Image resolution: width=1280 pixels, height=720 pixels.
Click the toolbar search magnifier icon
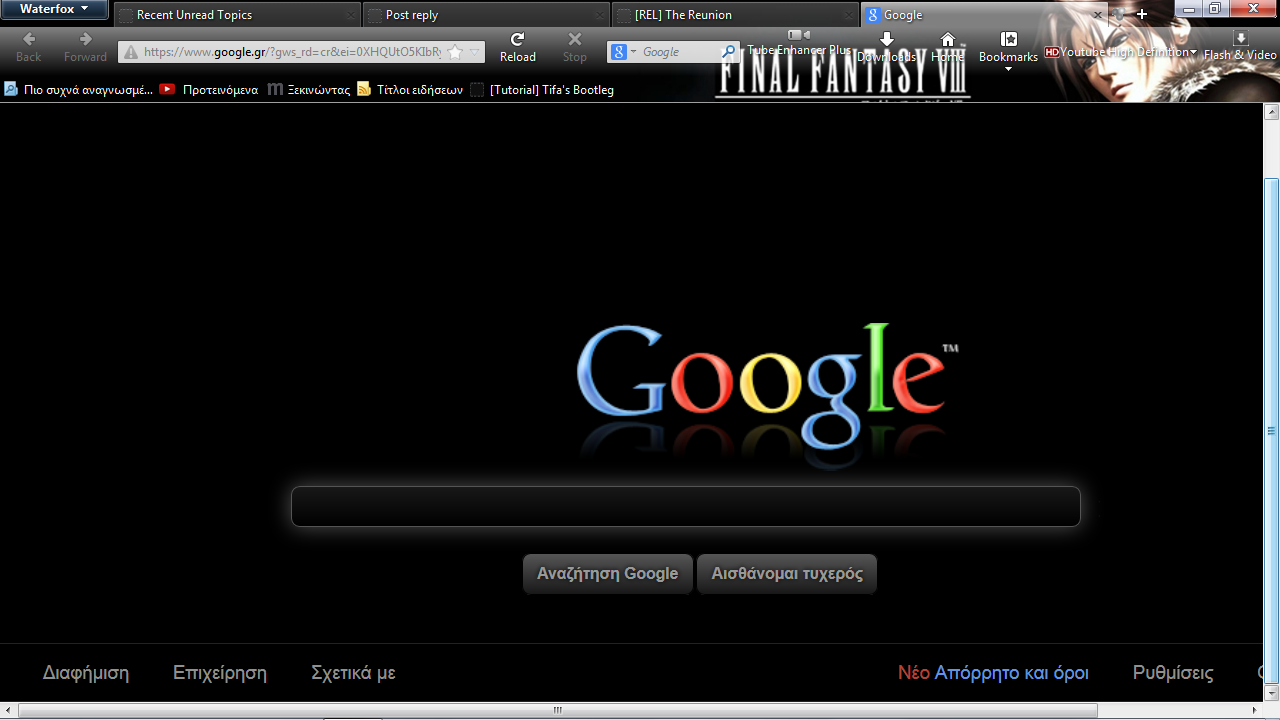730,52
